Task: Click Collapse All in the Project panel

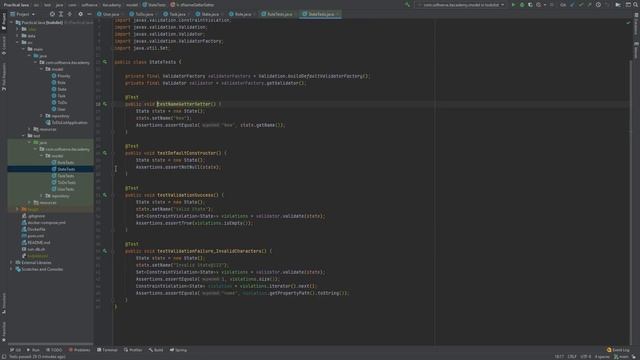Action: click(69, 14)
